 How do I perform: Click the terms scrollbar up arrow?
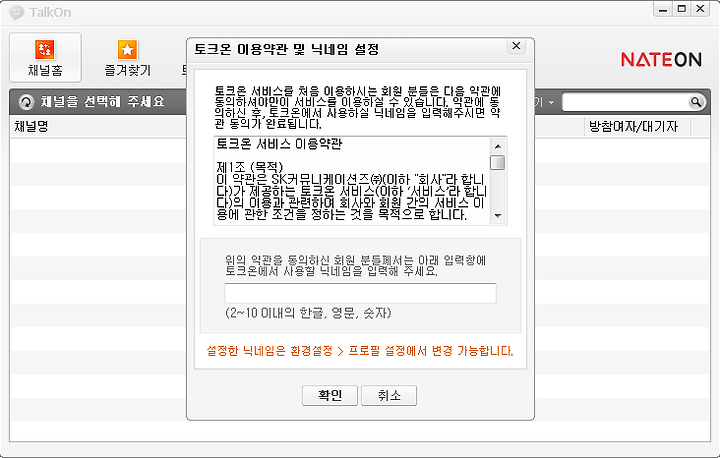pos(498,147)
